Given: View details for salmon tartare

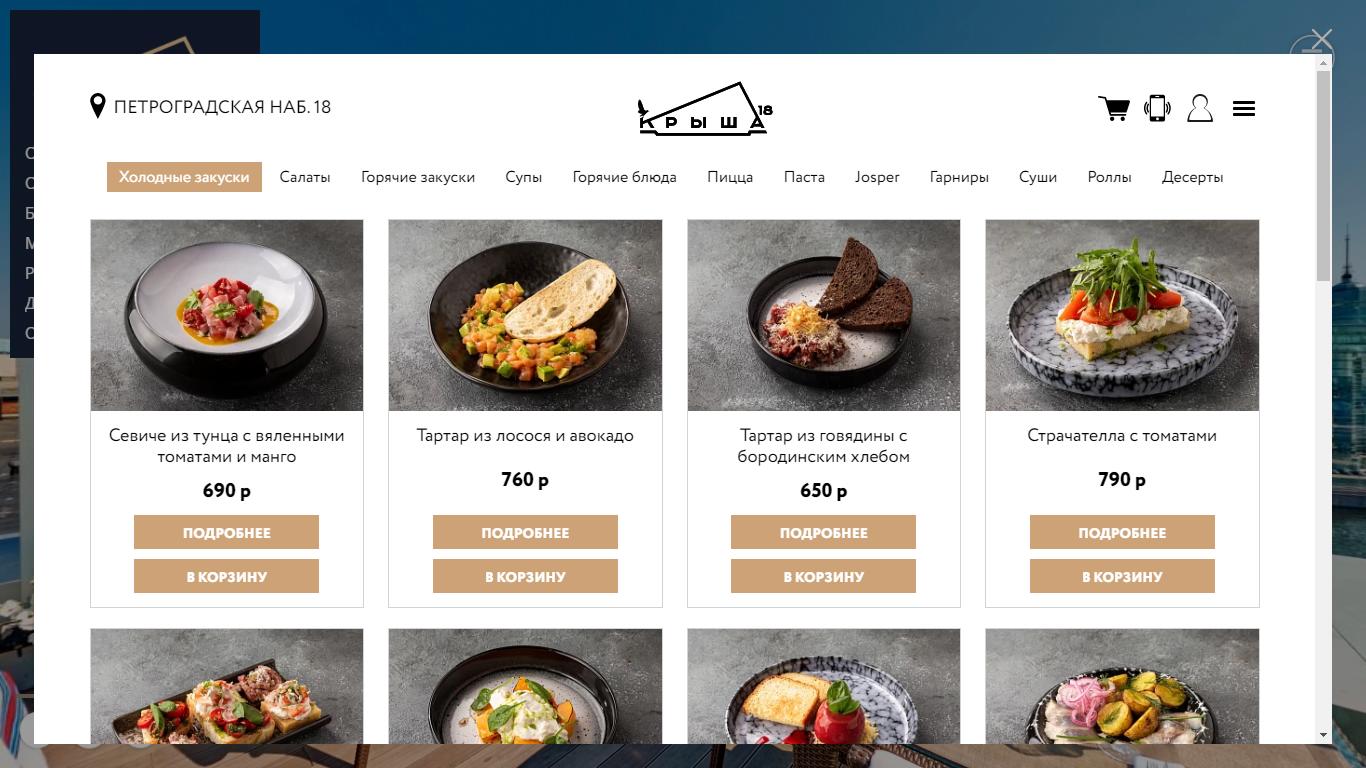Looking at the screenshot, I should pos(525,532).
